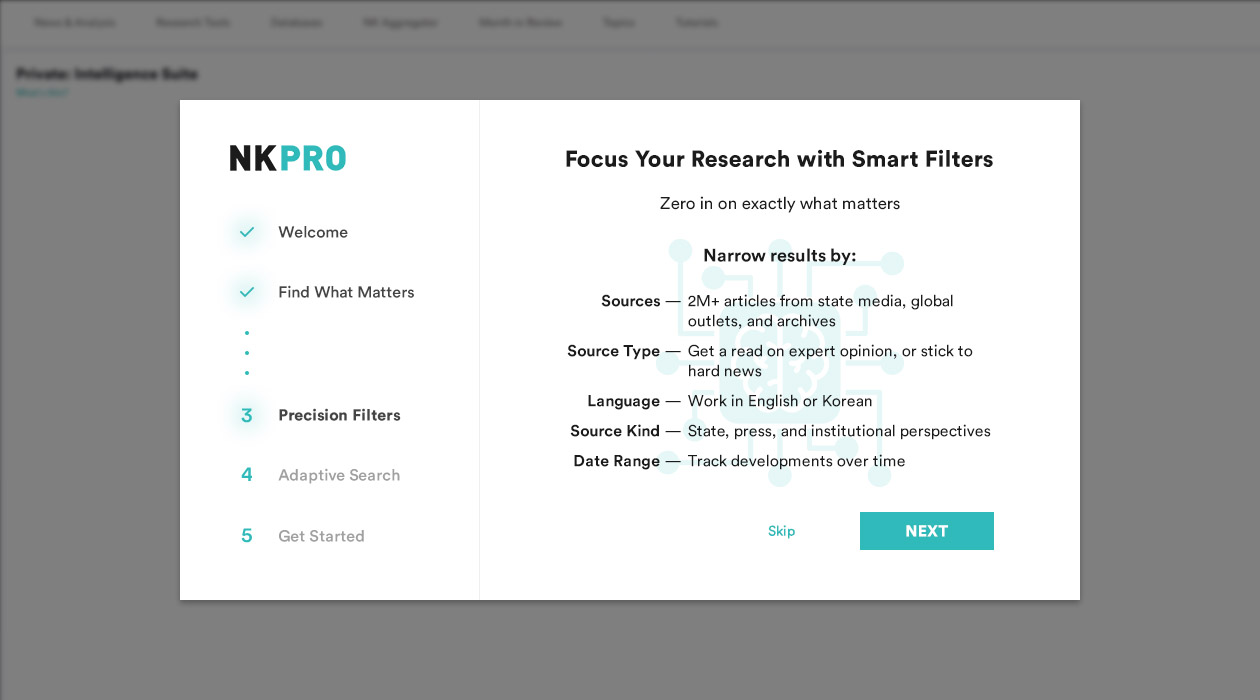Open the Topics menu item

pyautogui.click(x=619, y=22)
